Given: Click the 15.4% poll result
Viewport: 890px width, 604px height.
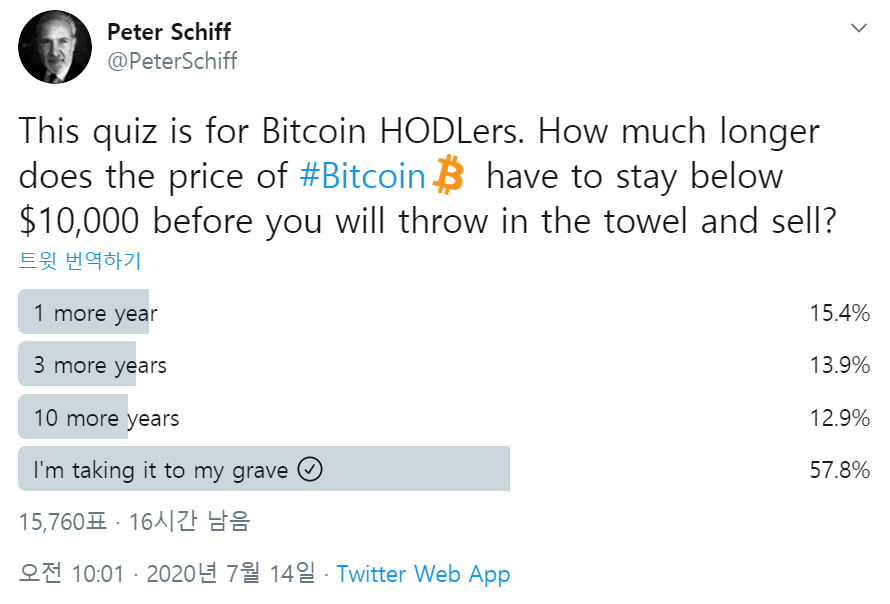Looking at the screenshot, I should (x=839, y=313).
